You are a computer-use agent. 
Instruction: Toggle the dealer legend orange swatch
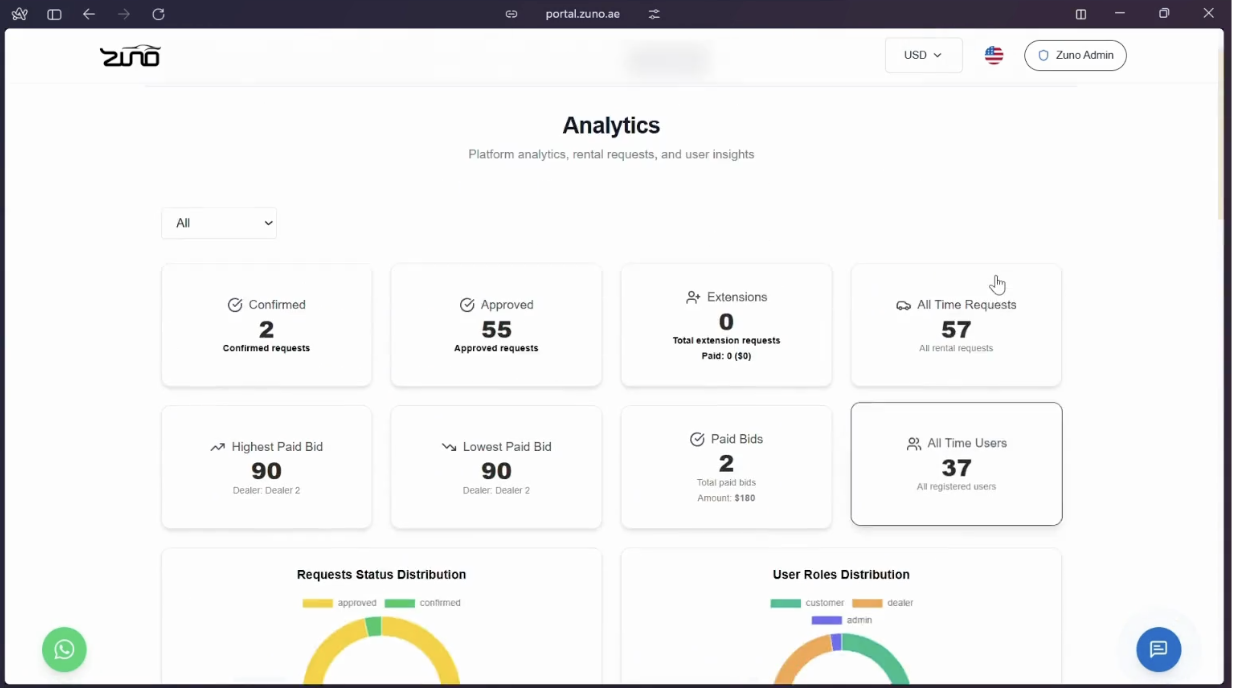point(867,603)
